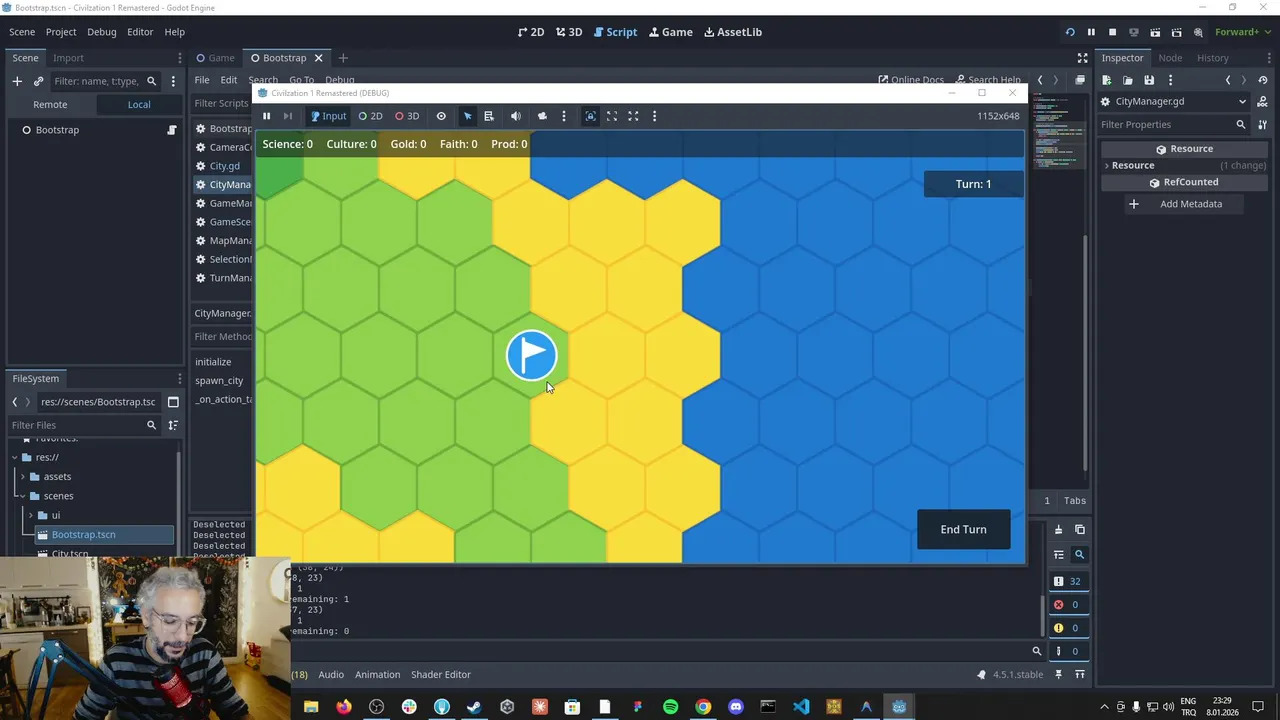The image size is (1280, 720).
Task: Switch scene tree to Remote
Action: (50, 104)
